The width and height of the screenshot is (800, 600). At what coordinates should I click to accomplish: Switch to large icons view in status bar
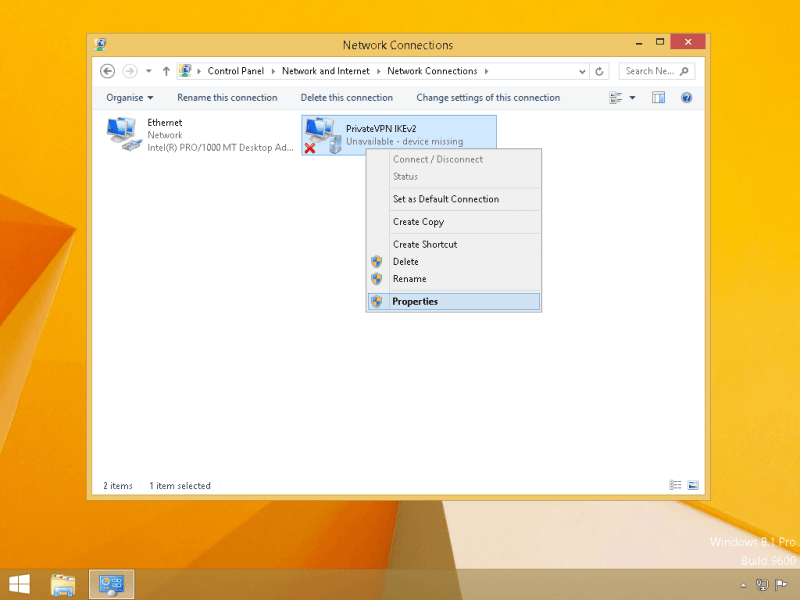coord(693,485)
